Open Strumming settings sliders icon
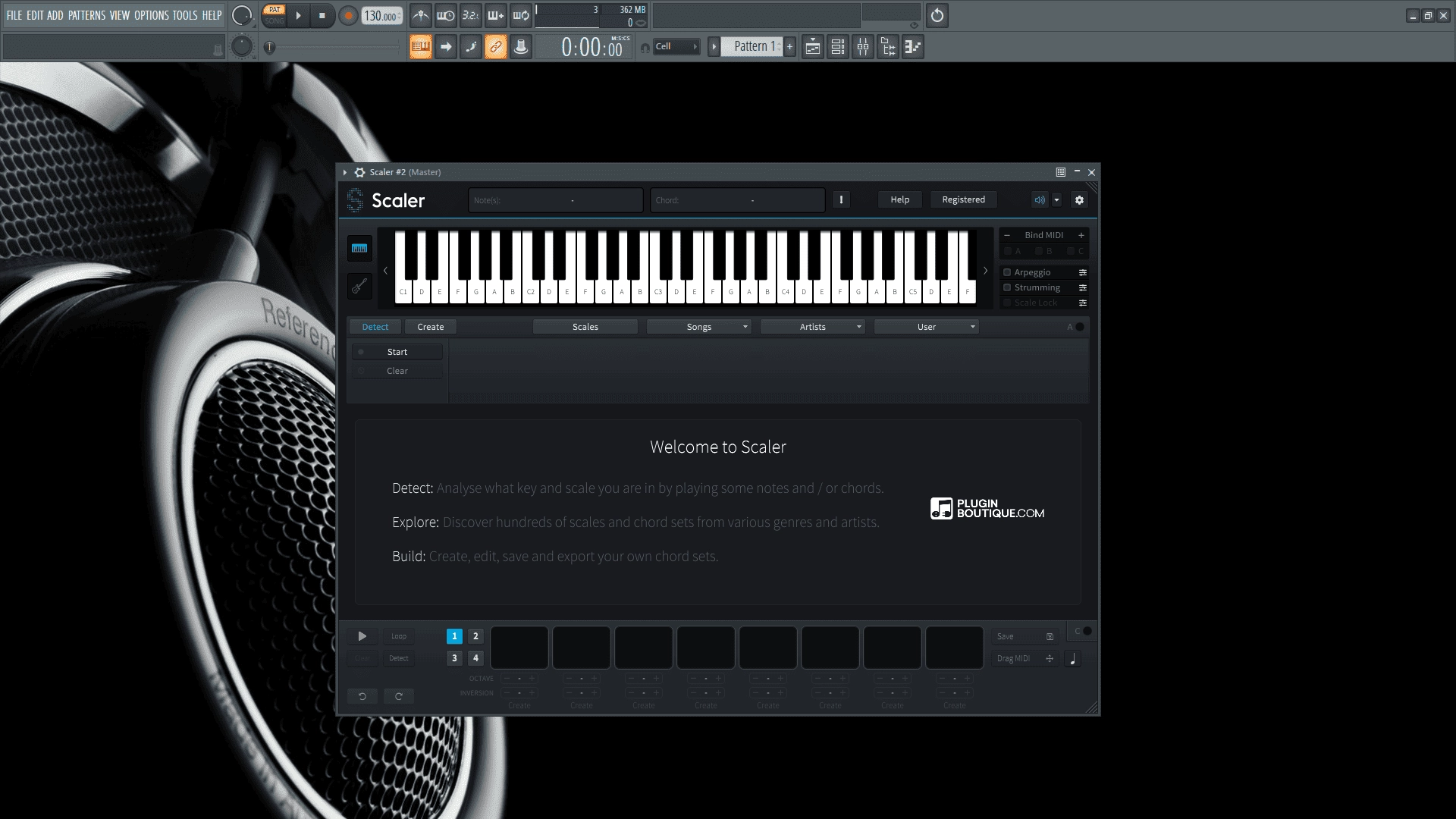This screenshot has width=1456, height=819. click(1083, 287)
